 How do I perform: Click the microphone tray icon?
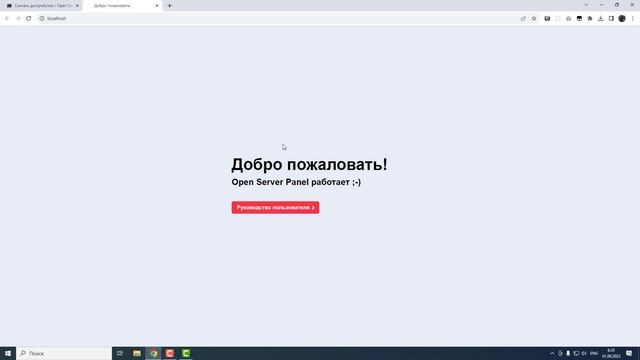568,353
